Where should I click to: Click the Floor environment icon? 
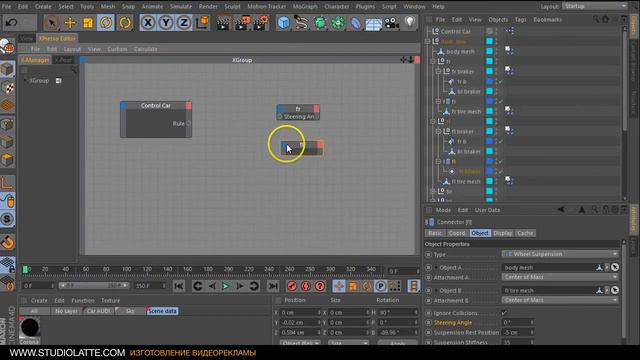(373, 23)
